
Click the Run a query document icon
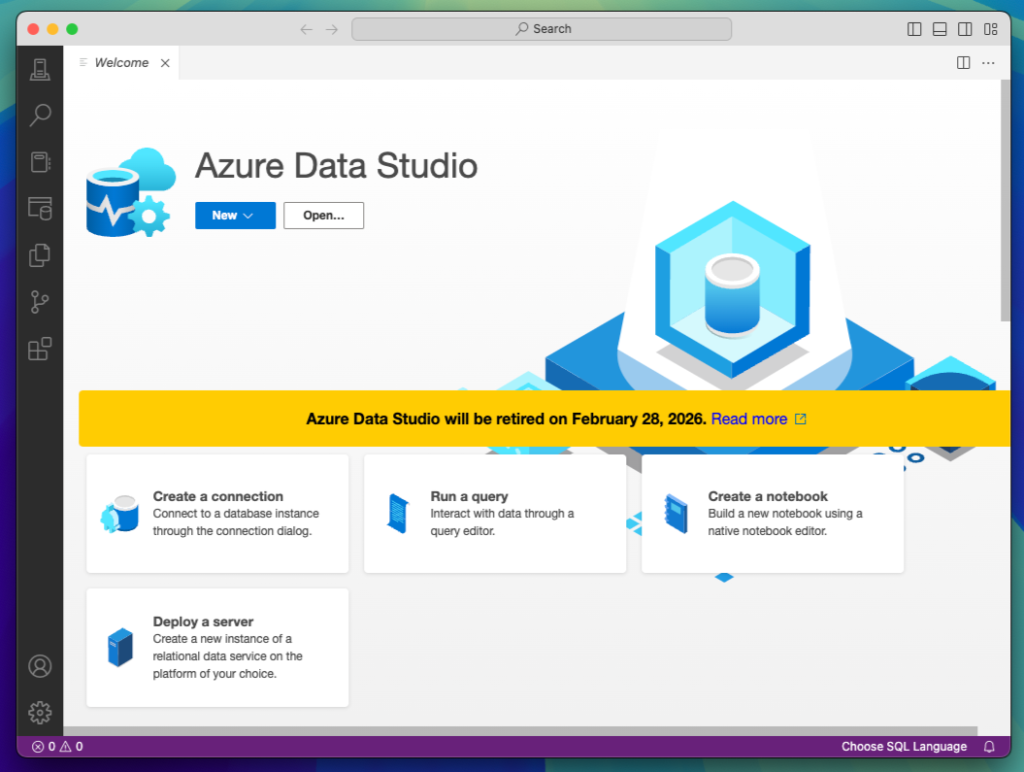pyautogui.click(x=398, y=514)
